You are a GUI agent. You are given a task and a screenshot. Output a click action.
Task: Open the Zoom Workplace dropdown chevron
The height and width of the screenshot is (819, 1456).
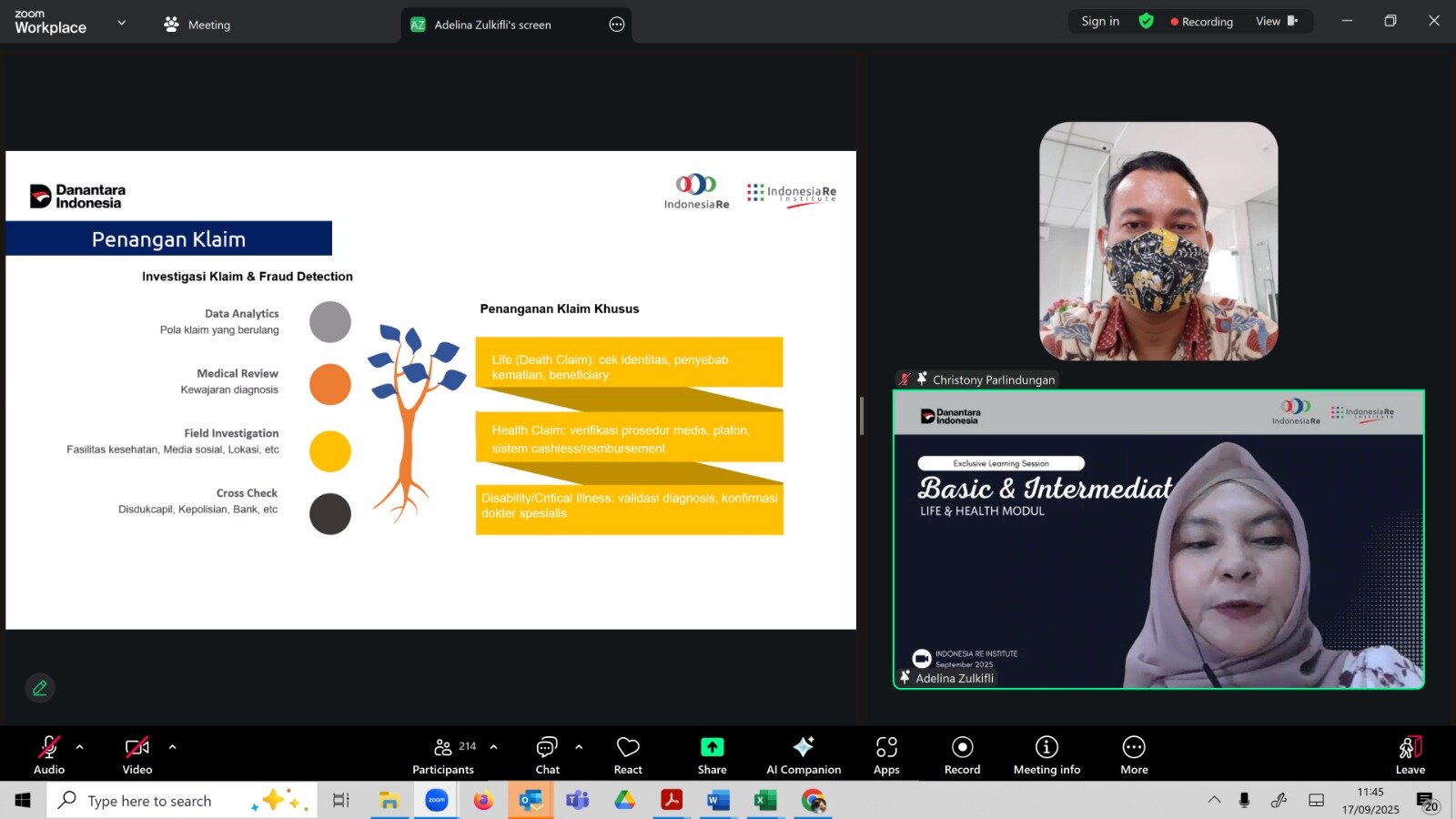tap(122, 23)
